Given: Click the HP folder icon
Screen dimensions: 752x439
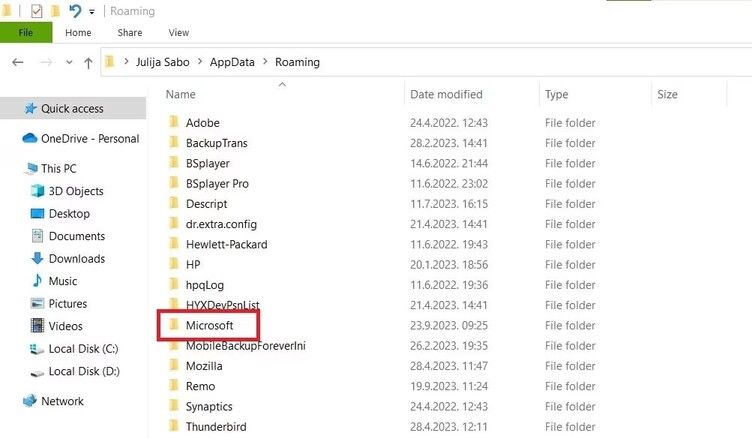Looking at the screenshot, I should 174,263.
